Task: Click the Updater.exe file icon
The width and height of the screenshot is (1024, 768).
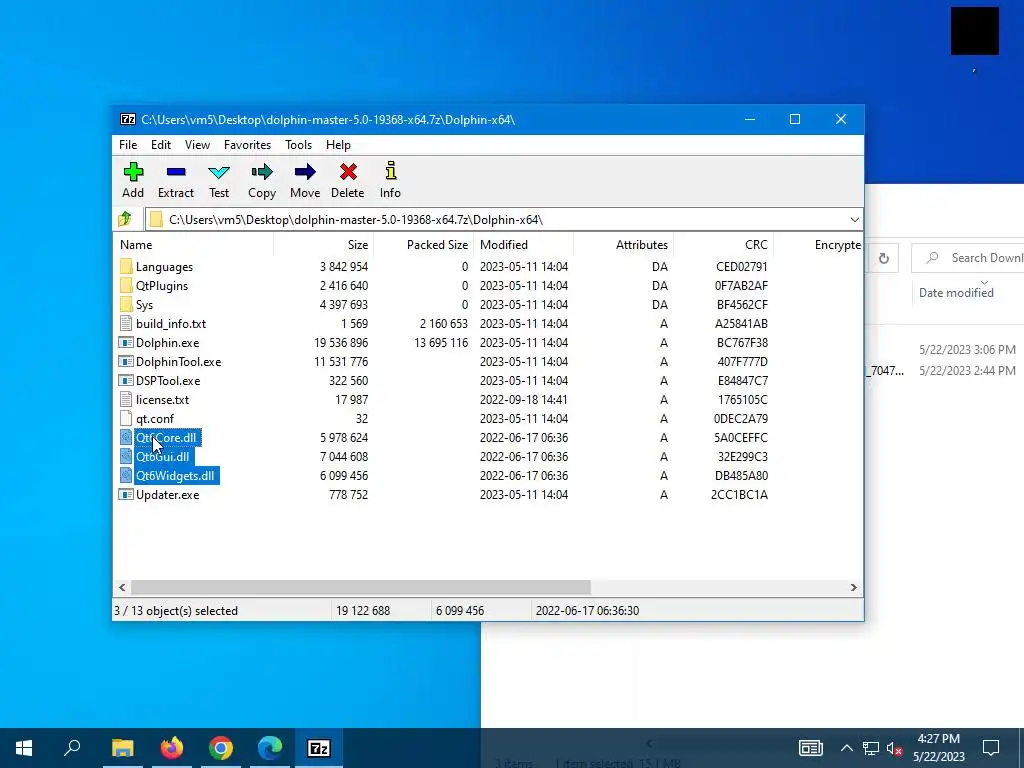Action: [126, 494]
